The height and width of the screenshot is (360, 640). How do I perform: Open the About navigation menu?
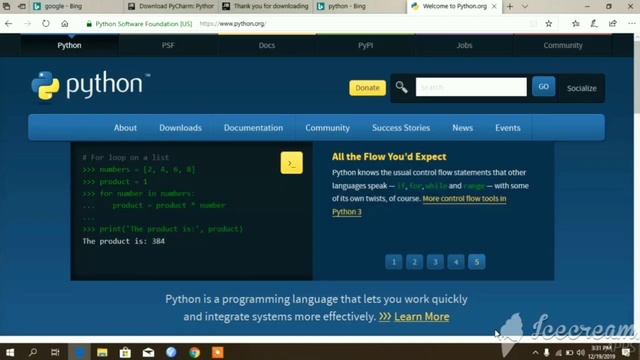(125, 128)
